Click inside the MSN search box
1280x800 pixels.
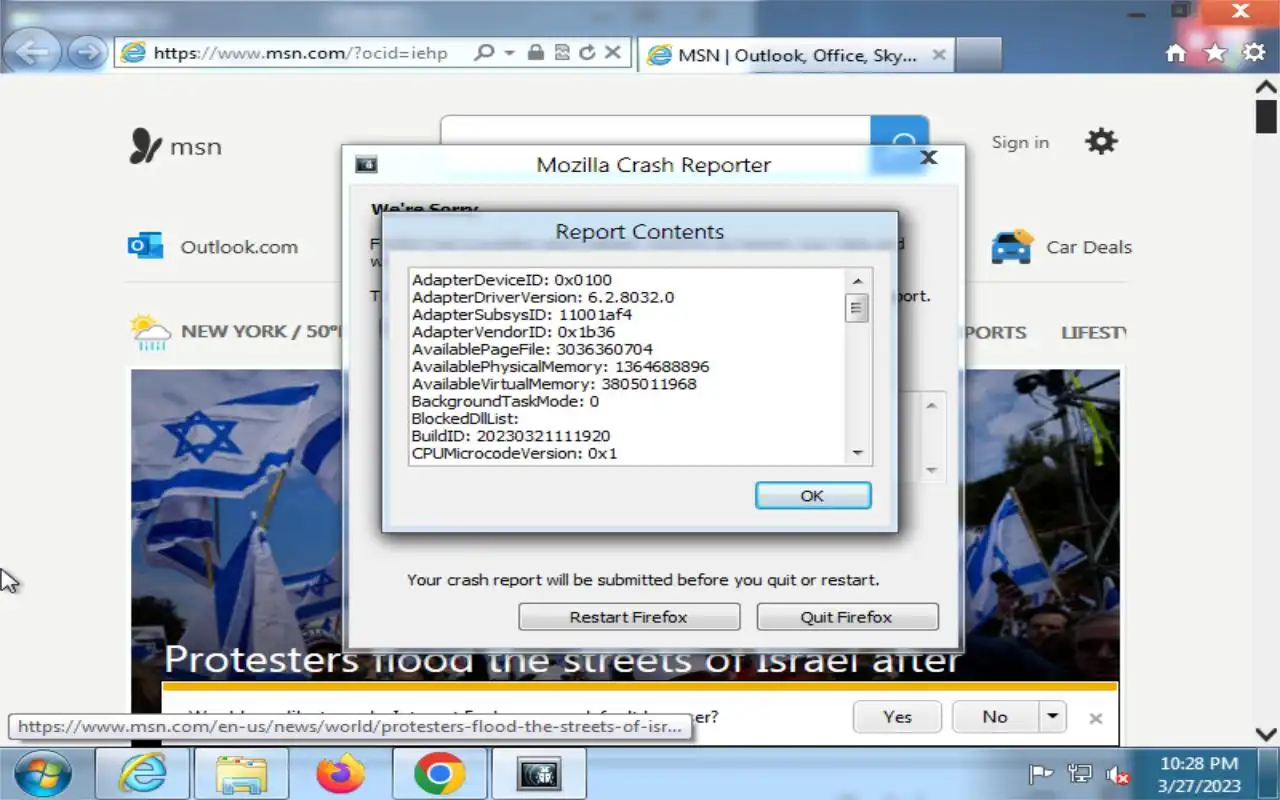[x=656, y=131]
